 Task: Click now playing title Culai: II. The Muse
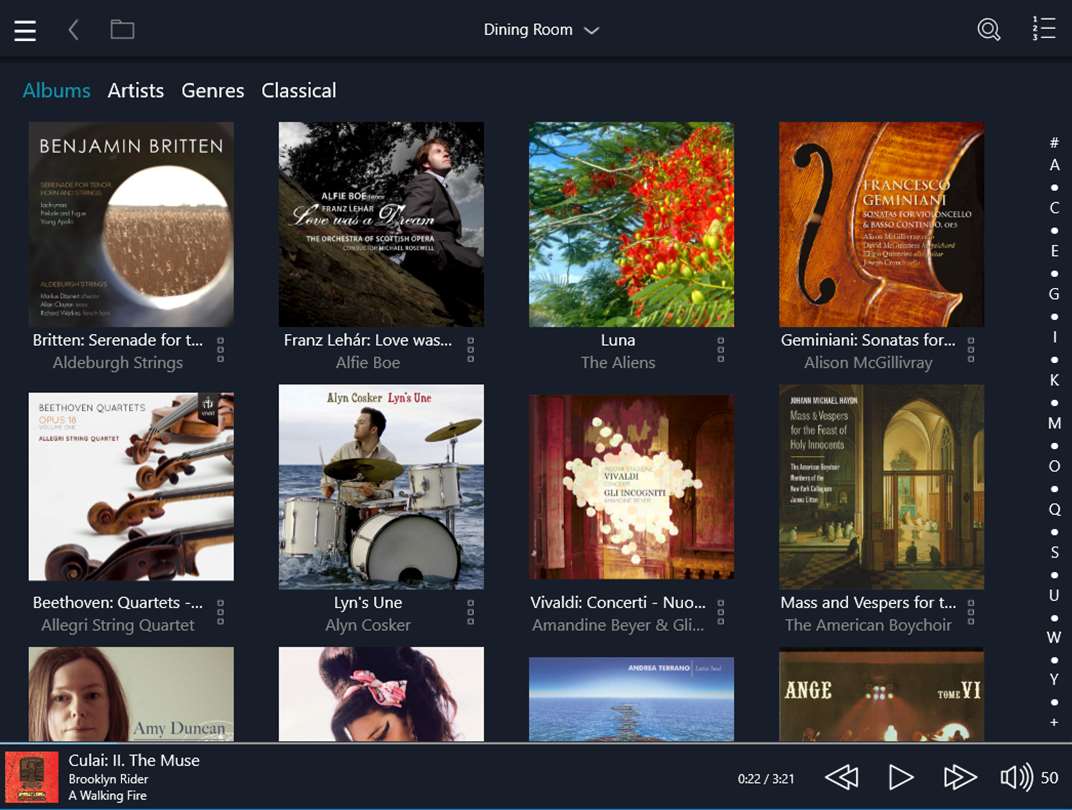click(134, 760)
